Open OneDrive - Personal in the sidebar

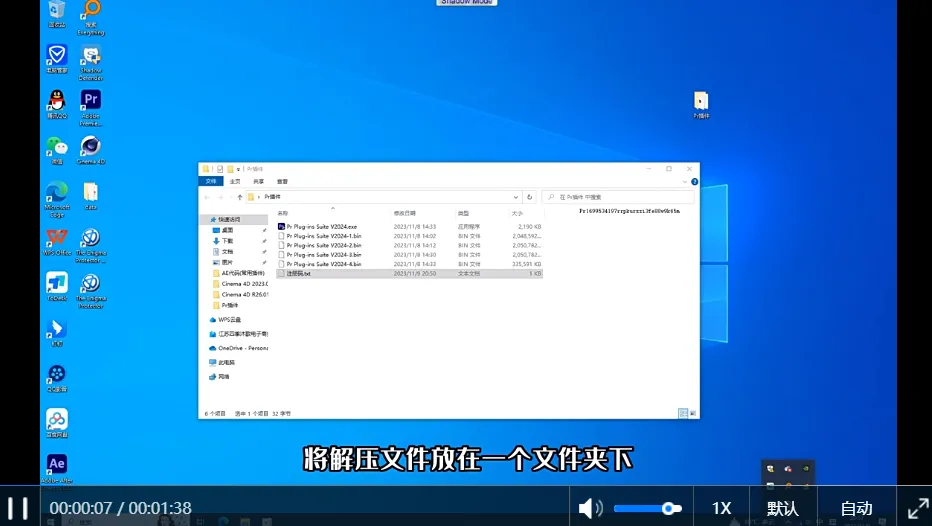point(243,348)
